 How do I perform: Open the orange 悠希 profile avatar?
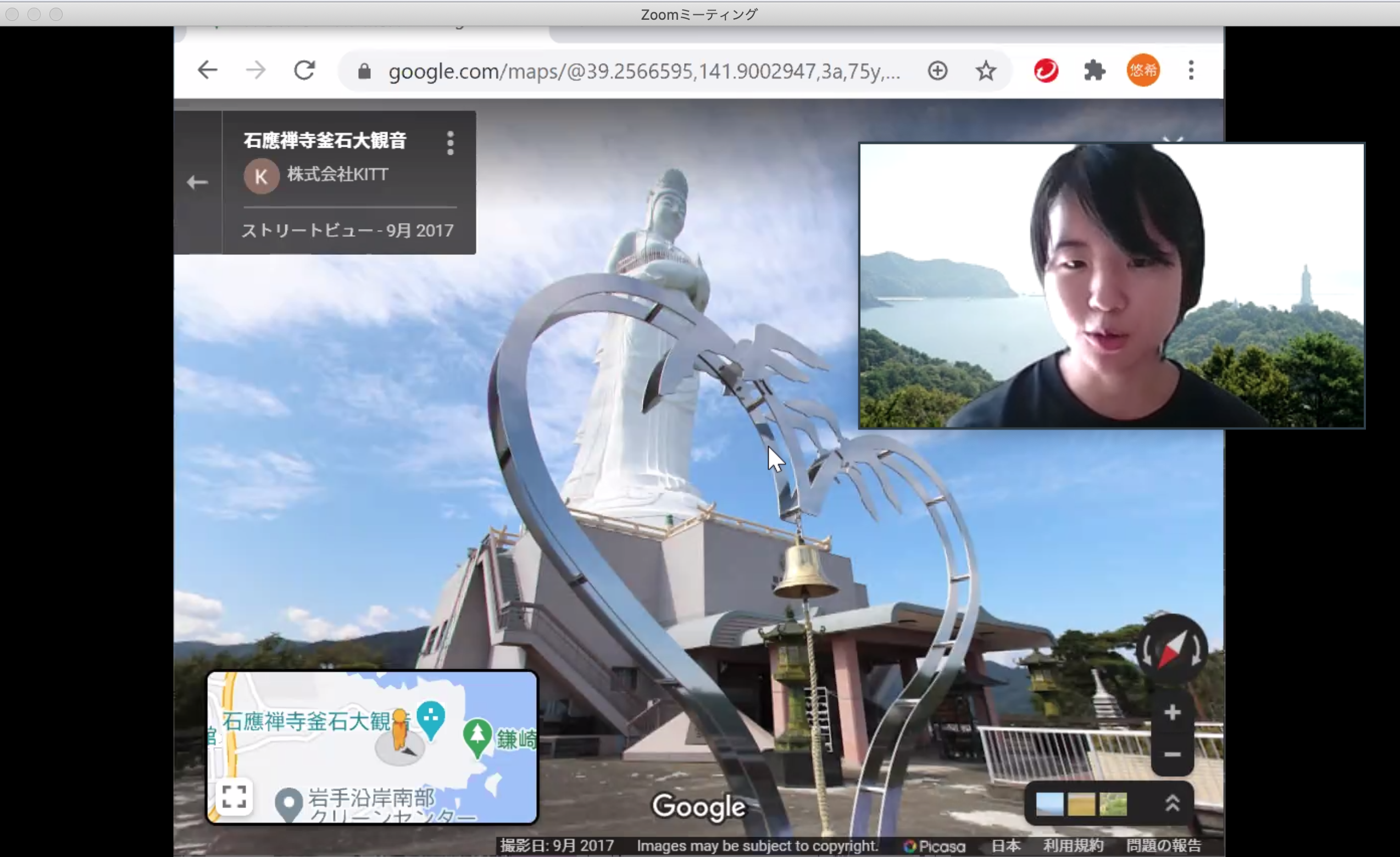[1143, 70]
